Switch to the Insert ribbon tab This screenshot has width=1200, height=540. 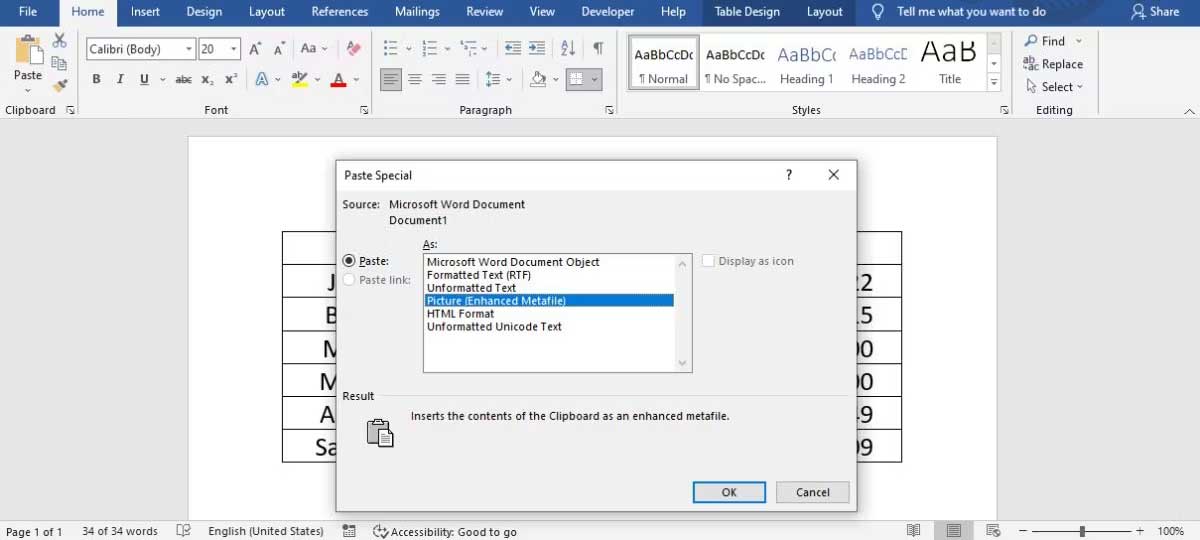click(145, 12)
